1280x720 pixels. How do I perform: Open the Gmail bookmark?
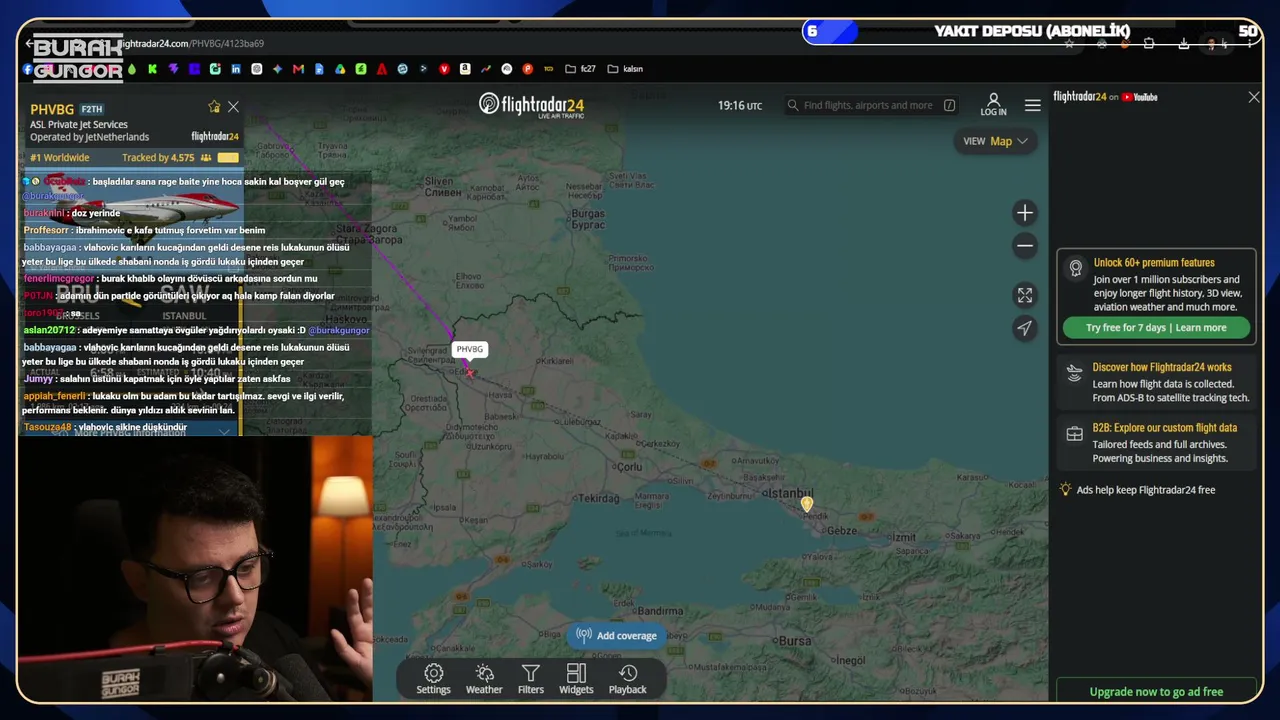pos(298,69)
